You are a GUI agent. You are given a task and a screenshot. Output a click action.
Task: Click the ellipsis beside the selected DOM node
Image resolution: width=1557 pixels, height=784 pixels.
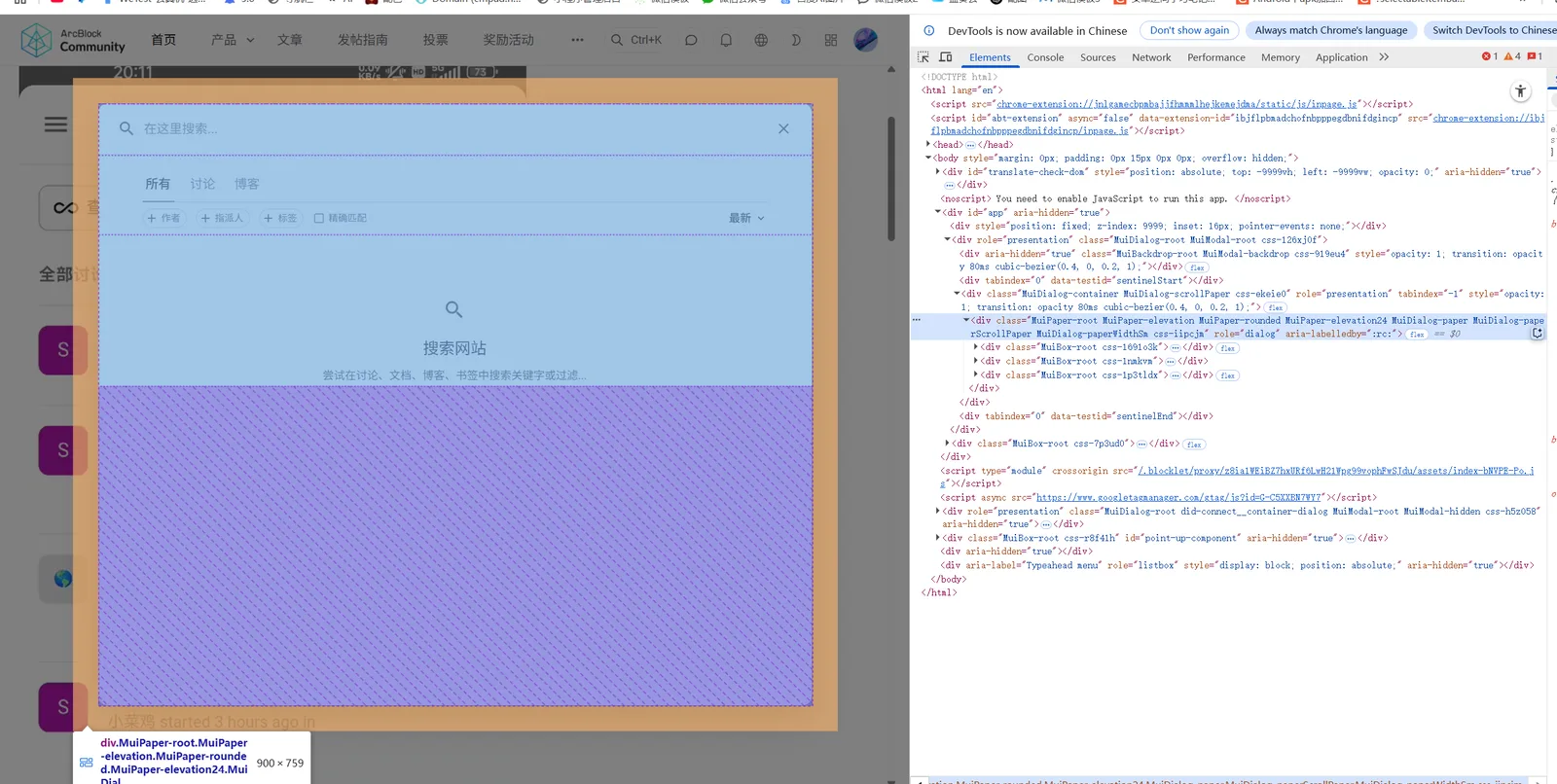[x=916, y=320]
